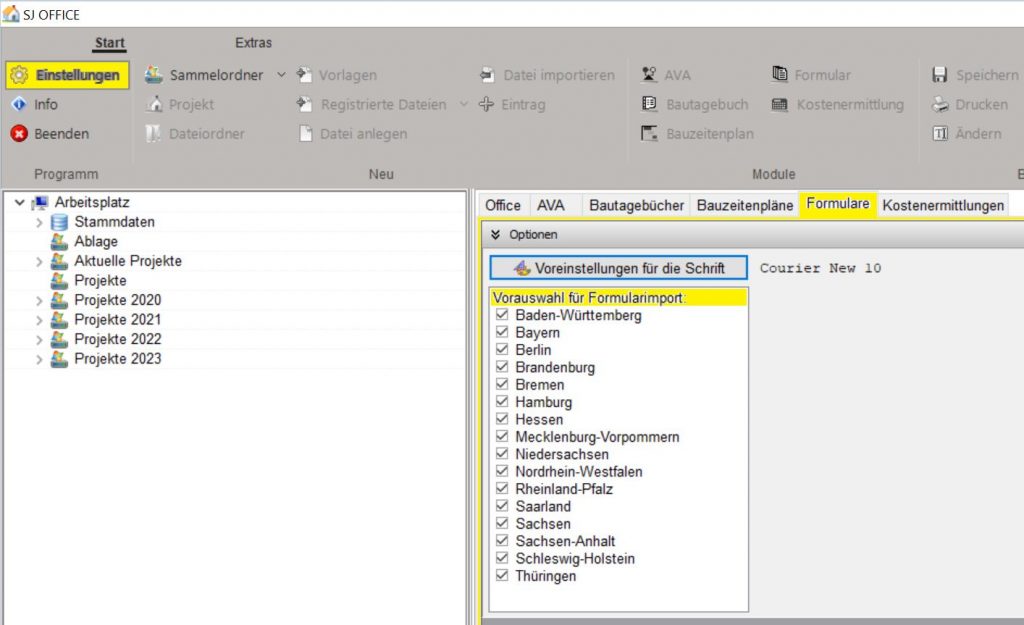1024x625 pixels.
Task: Open the Bauzeitenplan icon
Action: pos(649,134)
